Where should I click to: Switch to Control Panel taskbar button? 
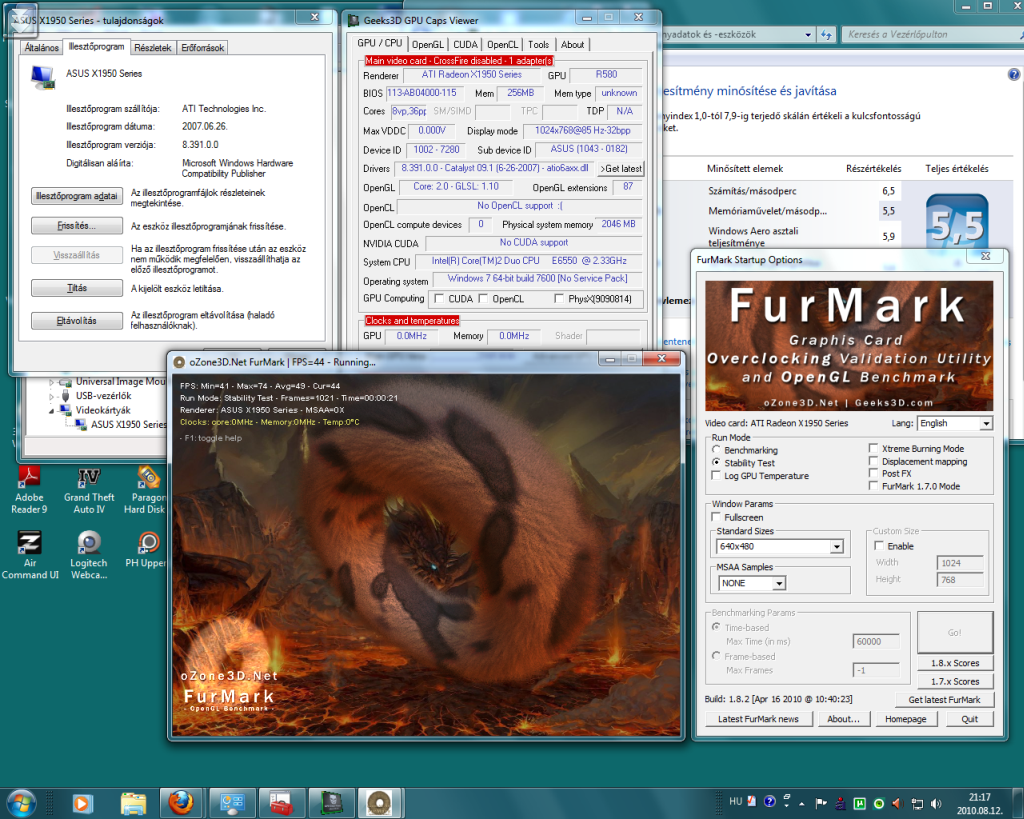232,803
